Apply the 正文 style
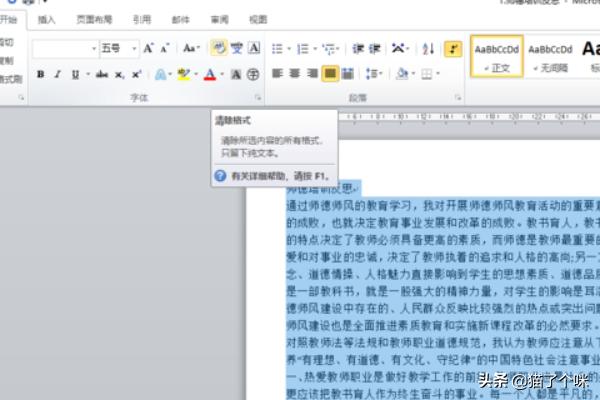This screenshot has width=600, height=400. [497, 56]
